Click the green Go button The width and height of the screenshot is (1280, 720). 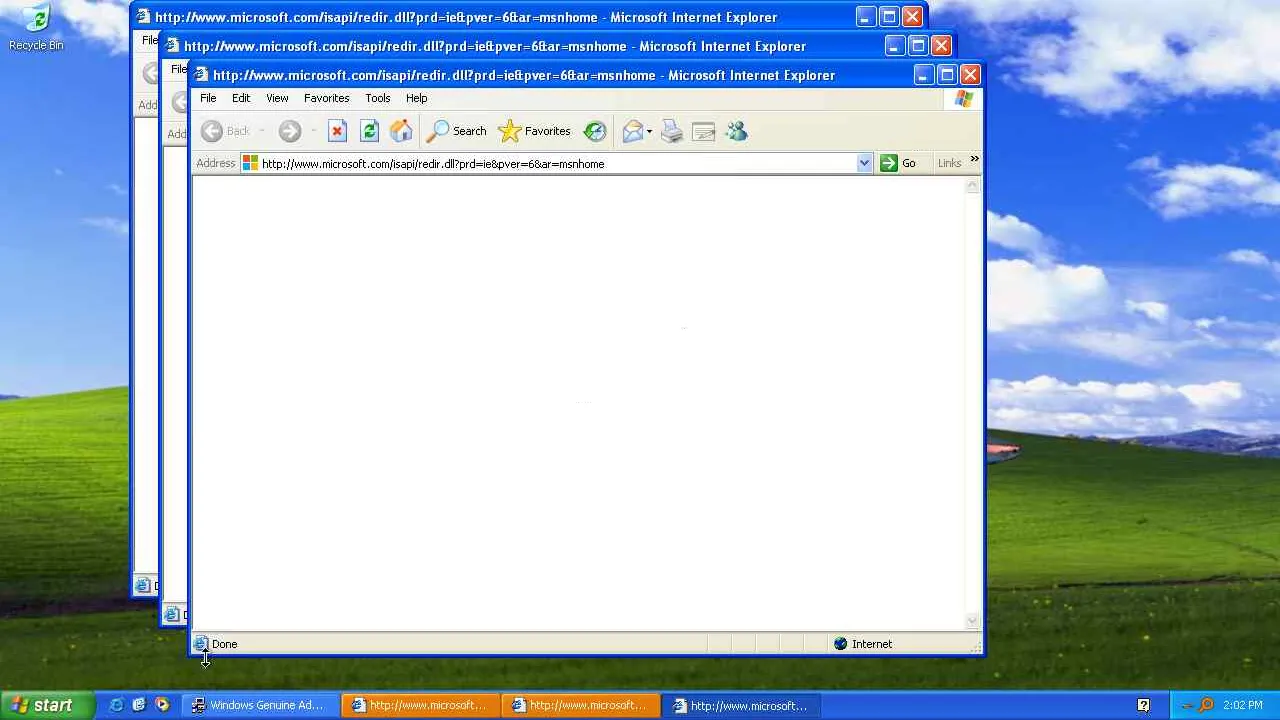(898, 163)
